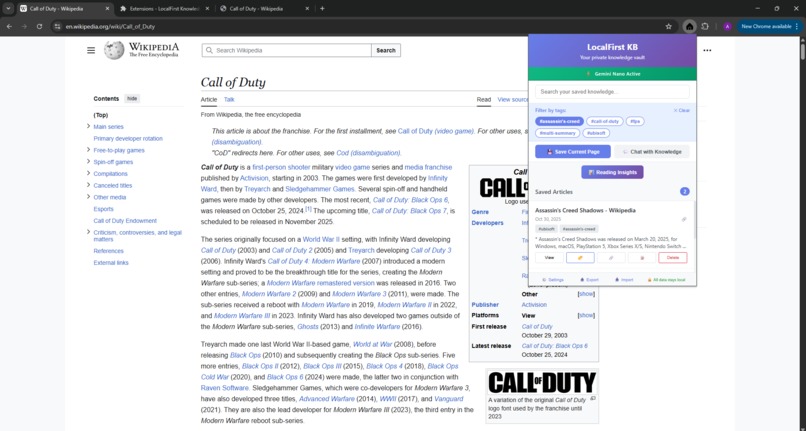Expand the Canceled titles contents section
The width and height of the screenshot is (806, 431).
(x=88, y=185)
